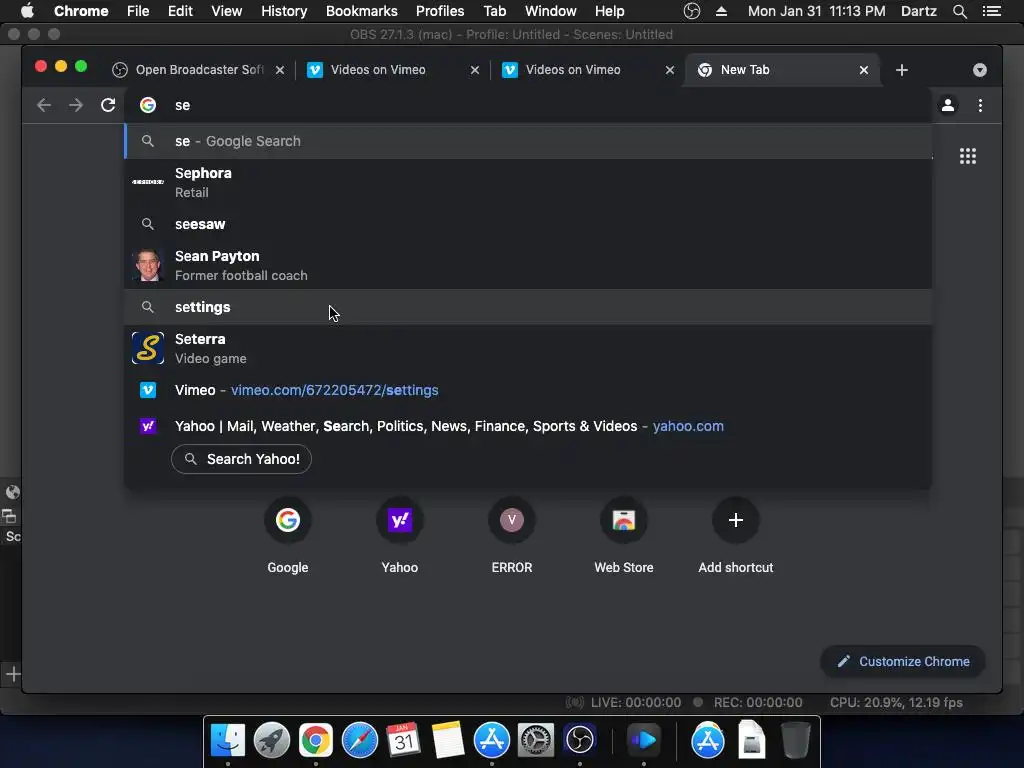Choose the Seterra Video game suggestion

(528, 348)
